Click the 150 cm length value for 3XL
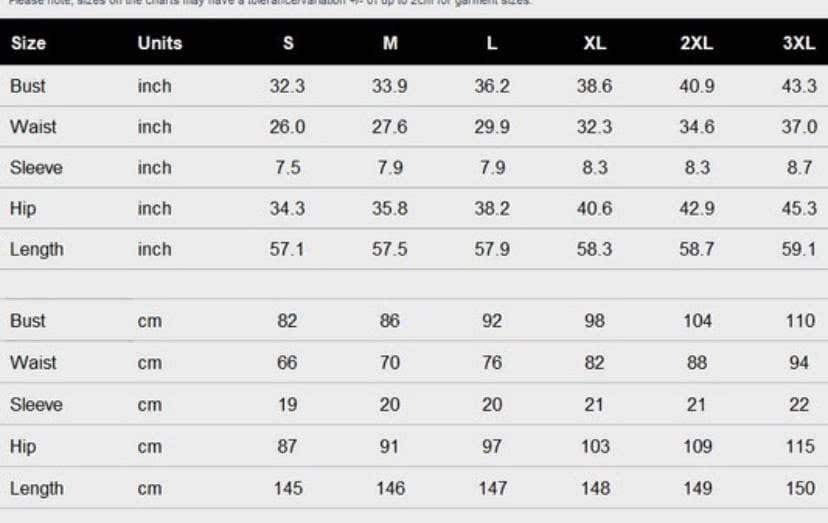The width and height of the screenshot is (828, 523). coord(801,488)
